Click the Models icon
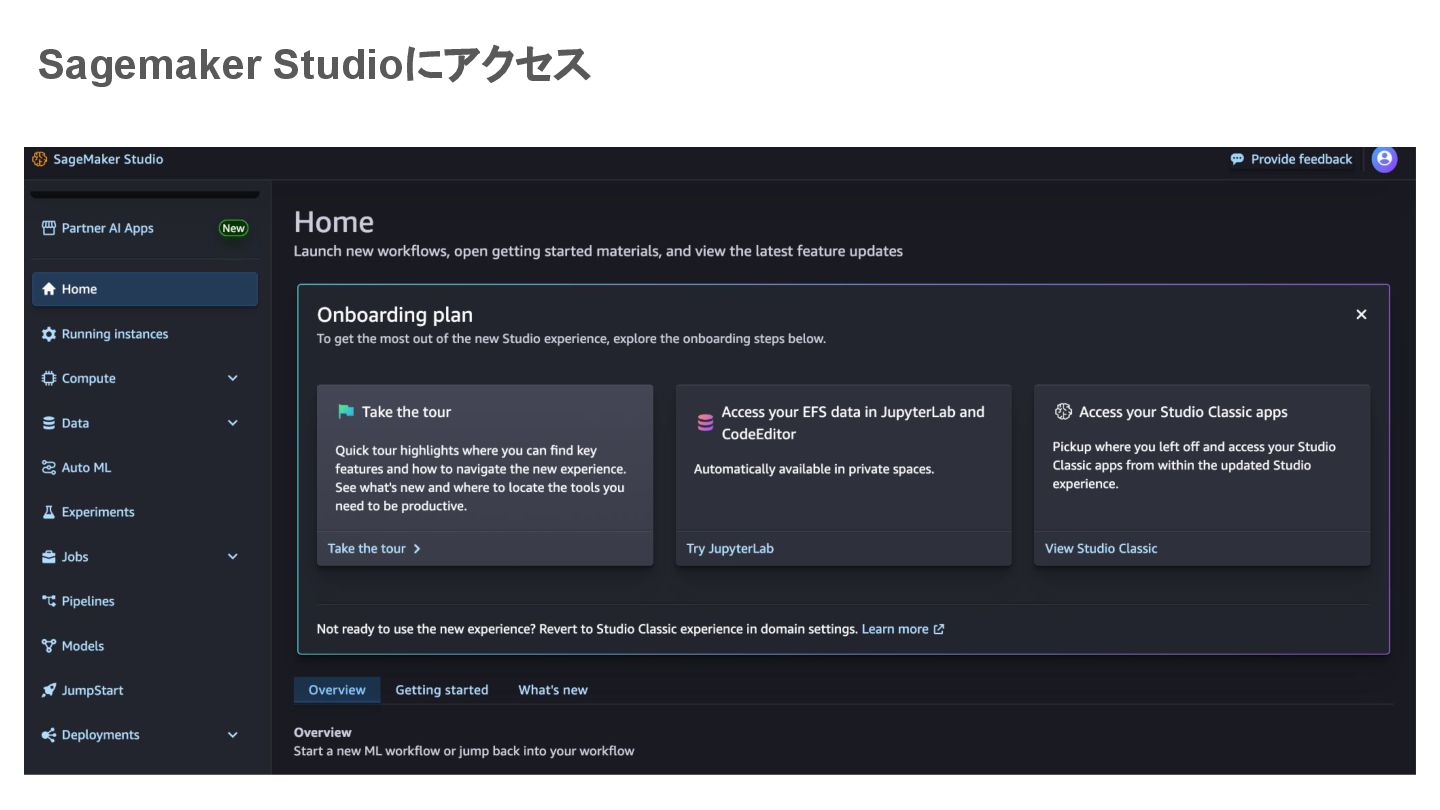Screen dimensions: 1440x810 point(48,646)
